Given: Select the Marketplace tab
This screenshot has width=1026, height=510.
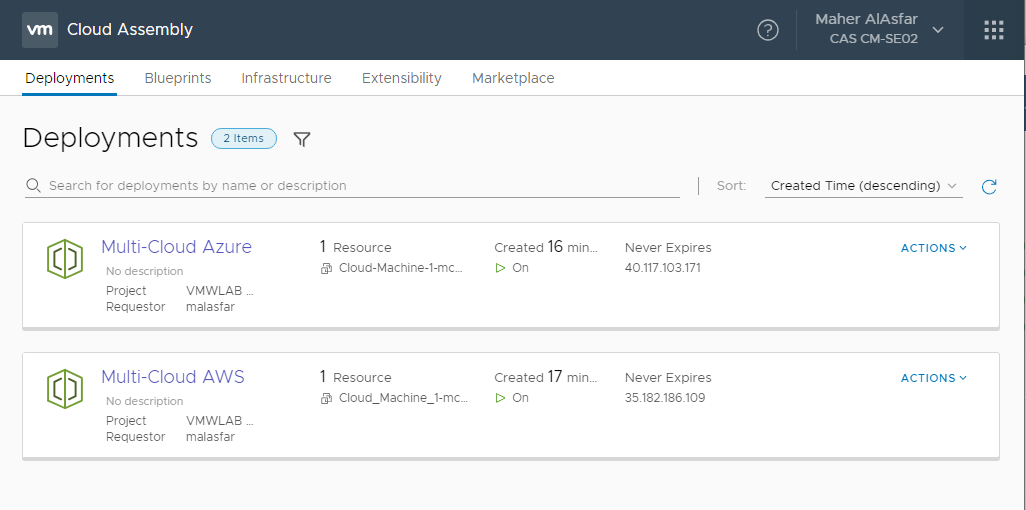Looking at the screenshot, I should pos(513,78).
